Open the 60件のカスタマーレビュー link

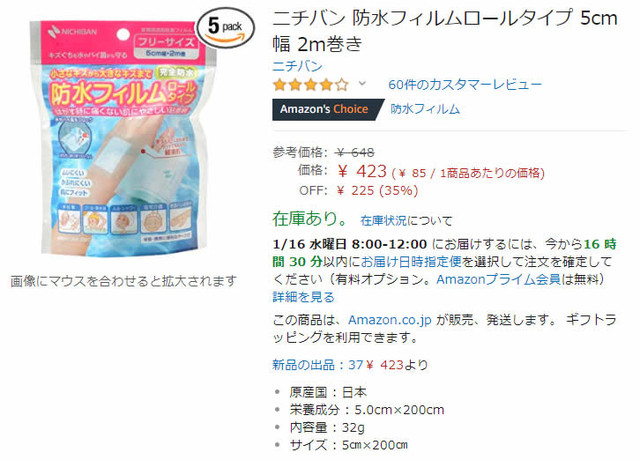pos(465,84)
